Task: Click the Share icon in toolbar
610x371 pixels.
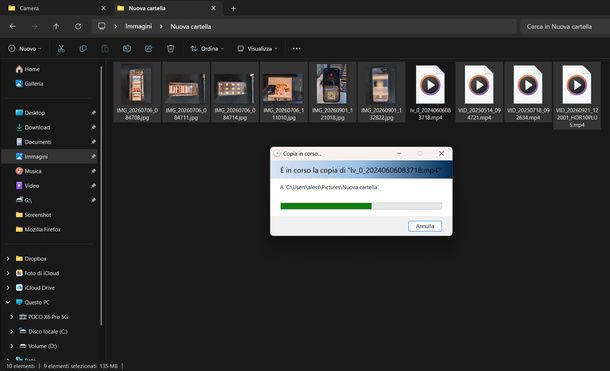Action: [x=149, y=49]
